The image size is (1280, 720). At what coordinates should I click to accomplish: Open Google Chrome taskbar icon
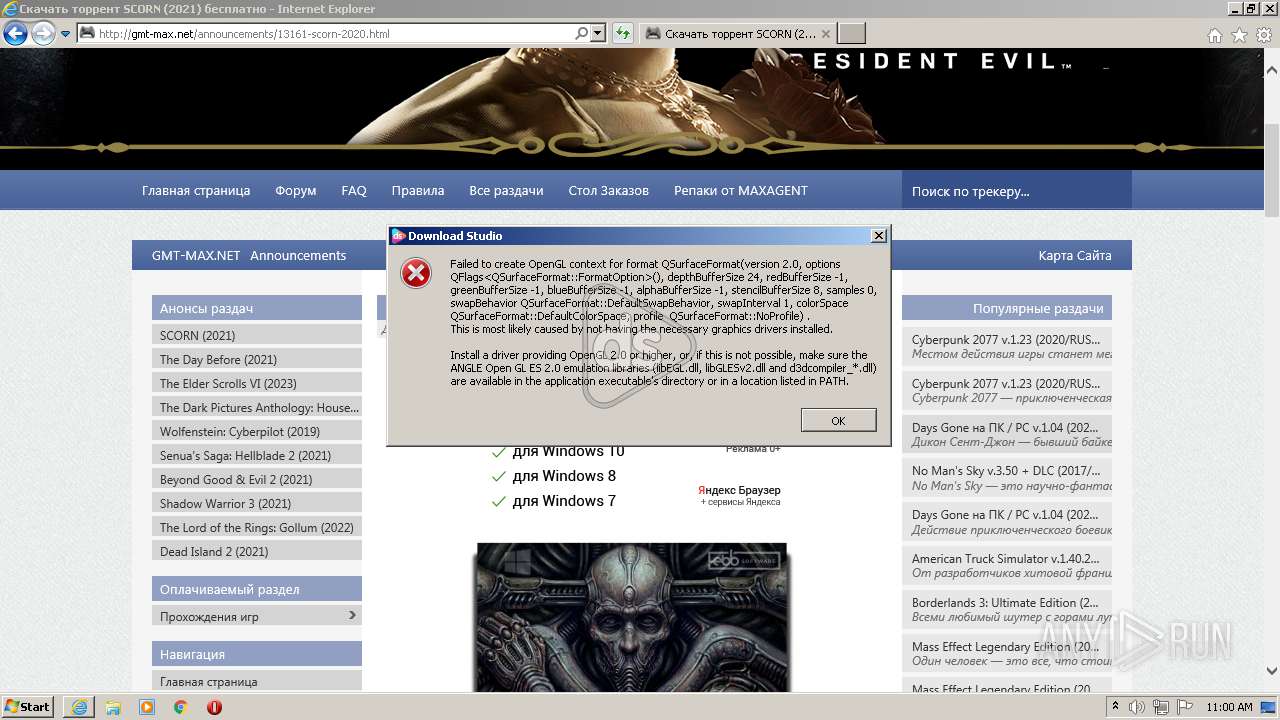coord(181,706)
